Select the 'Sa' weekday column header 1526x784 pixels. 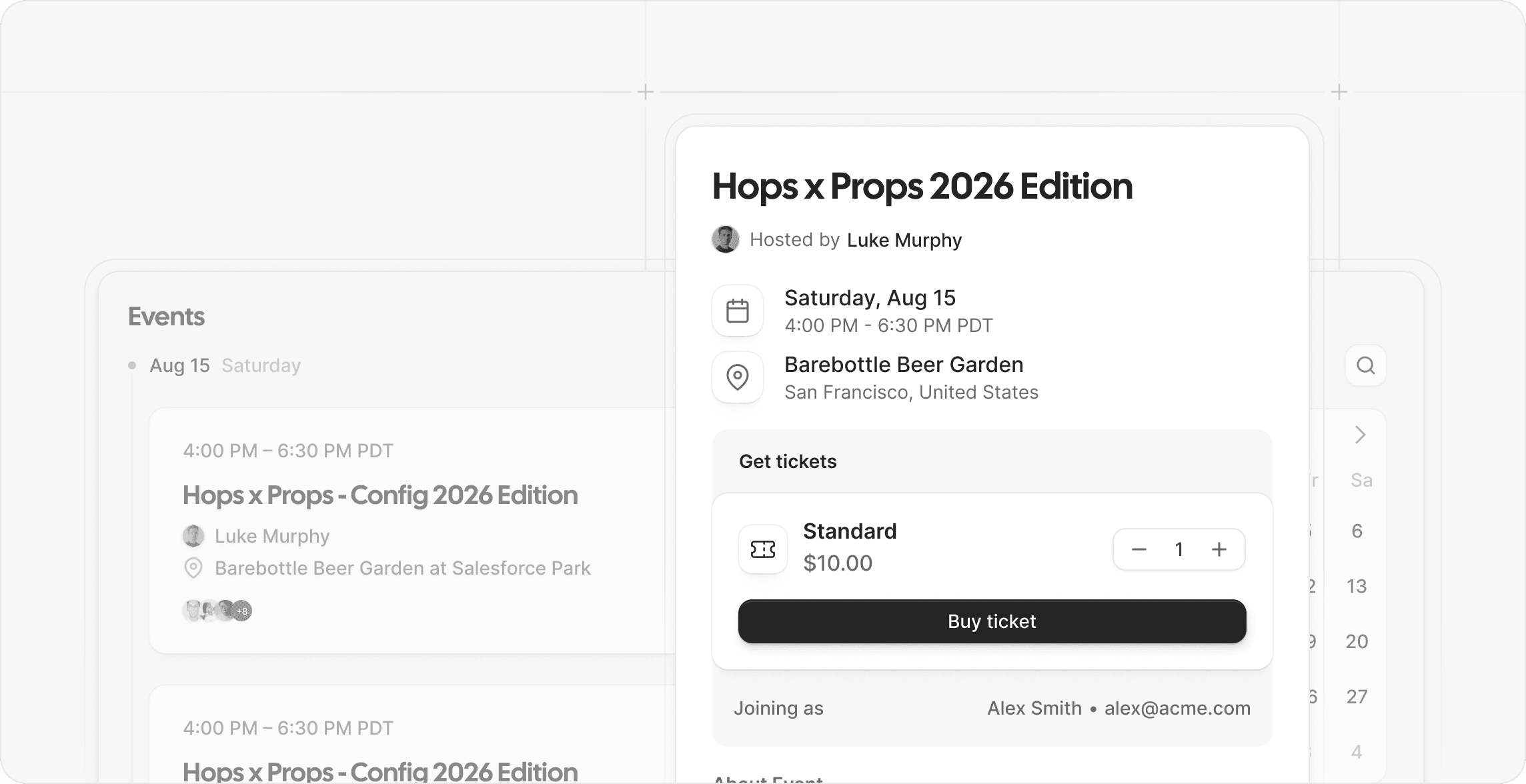[1361, 480]
